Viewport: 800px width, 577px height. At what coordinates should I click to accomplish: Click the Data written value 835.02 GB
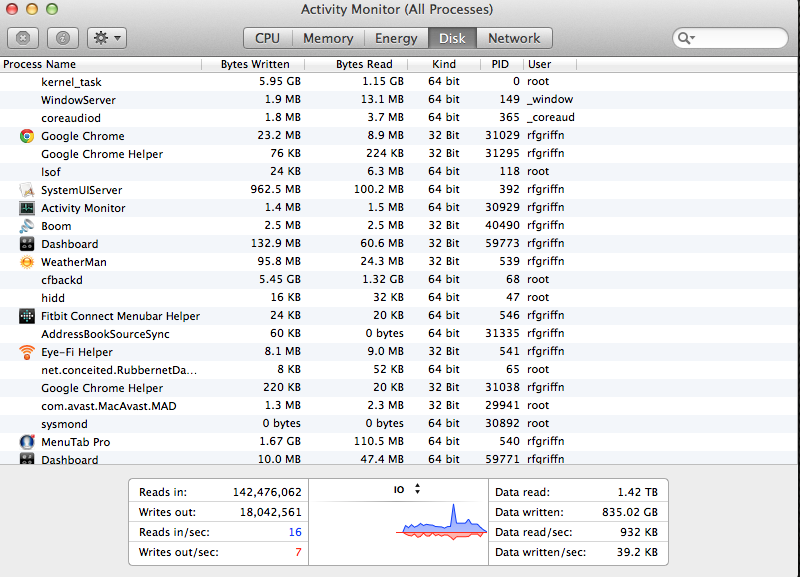coord(630,512)
